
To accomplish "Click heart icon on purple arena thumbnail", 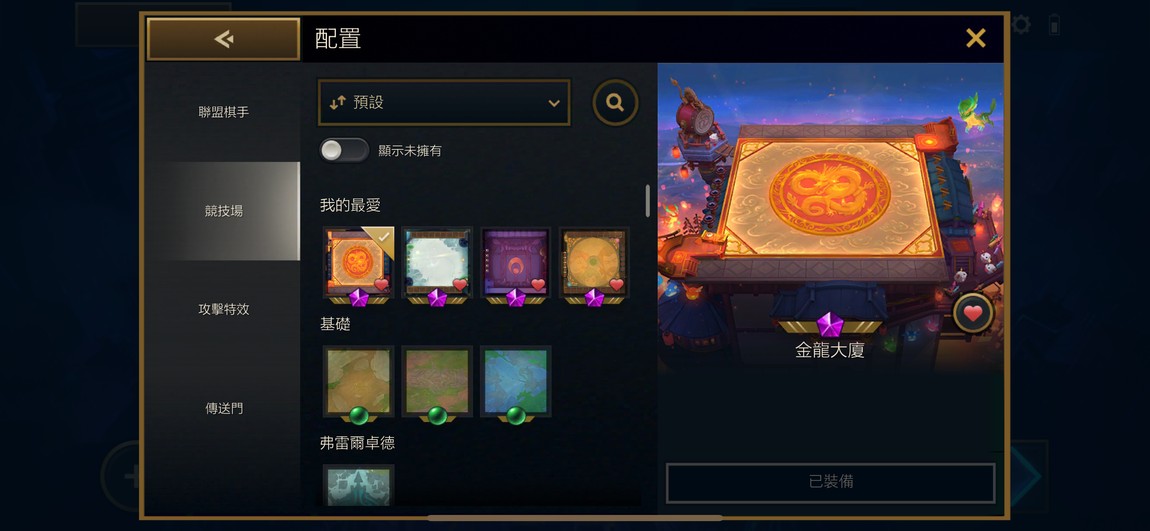I will pos(538,285).
